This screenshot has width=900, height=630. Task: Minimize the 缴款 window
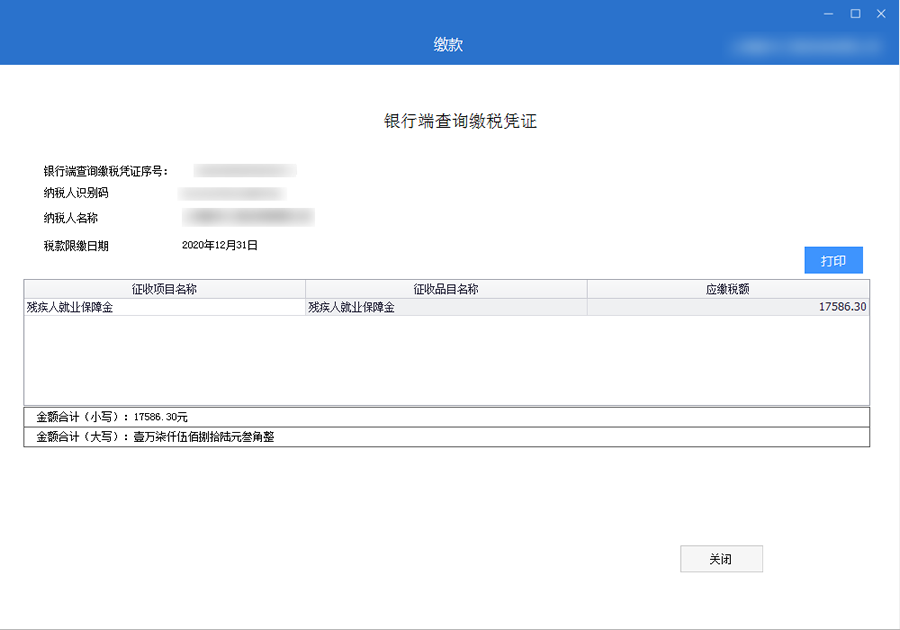829,14
